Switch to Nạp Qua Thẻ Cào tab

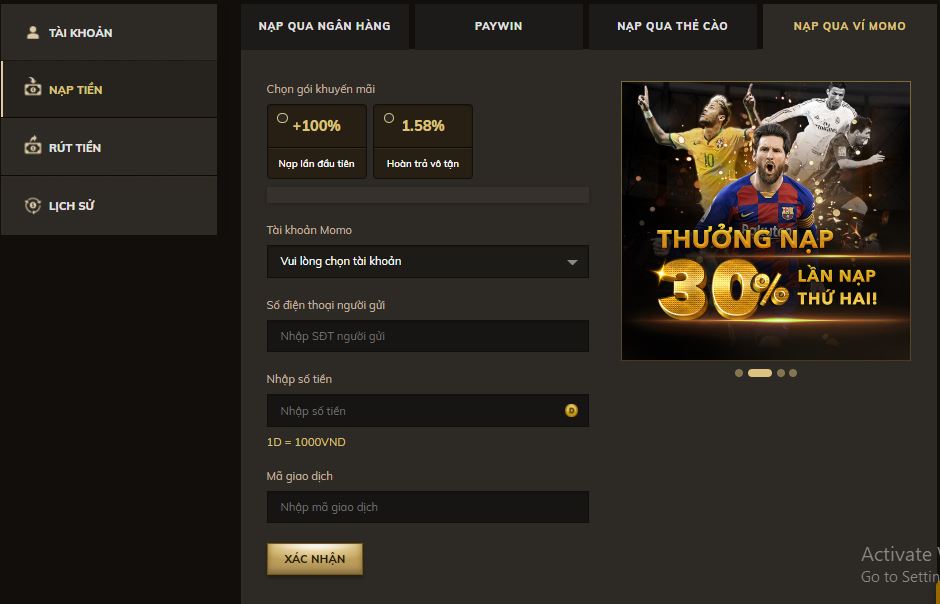[x=672, y=26]
